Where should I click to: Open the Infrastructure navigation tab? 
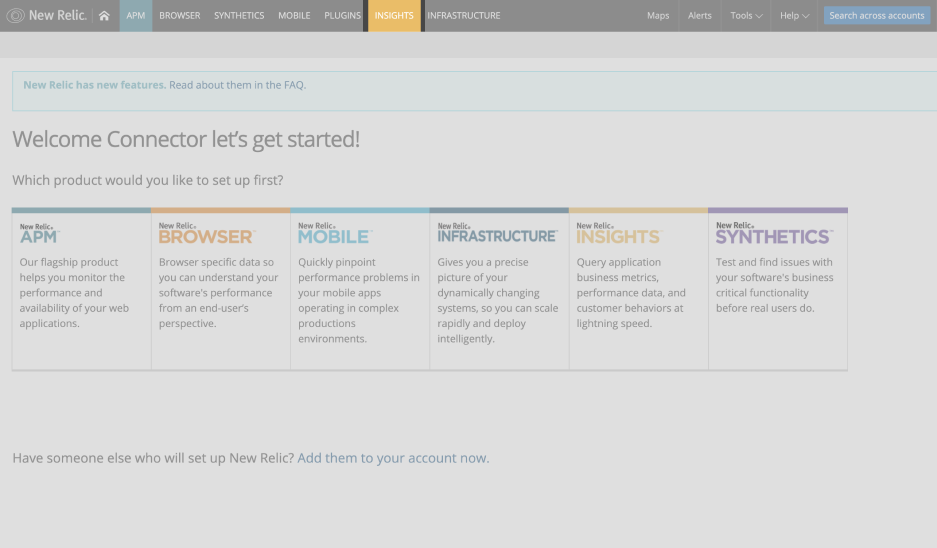click(463, 16)
